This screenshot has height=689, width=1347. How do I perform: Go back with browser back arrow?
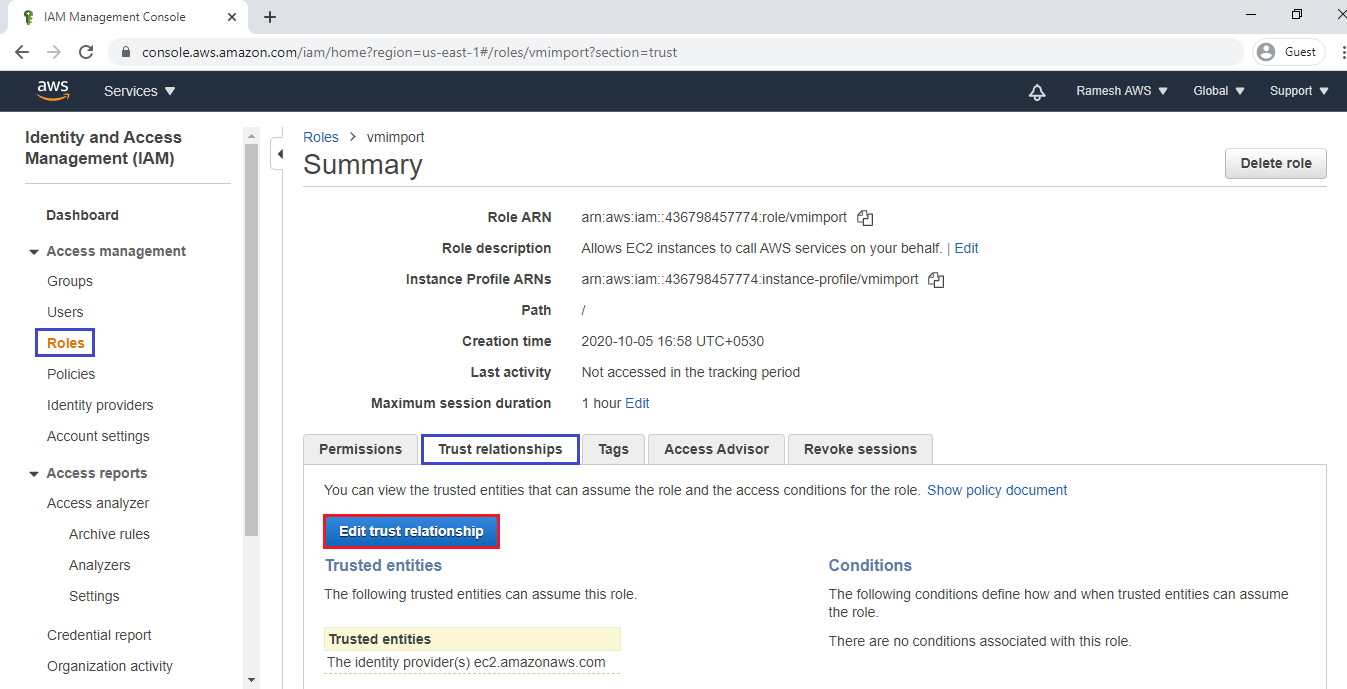pos(22,52)
